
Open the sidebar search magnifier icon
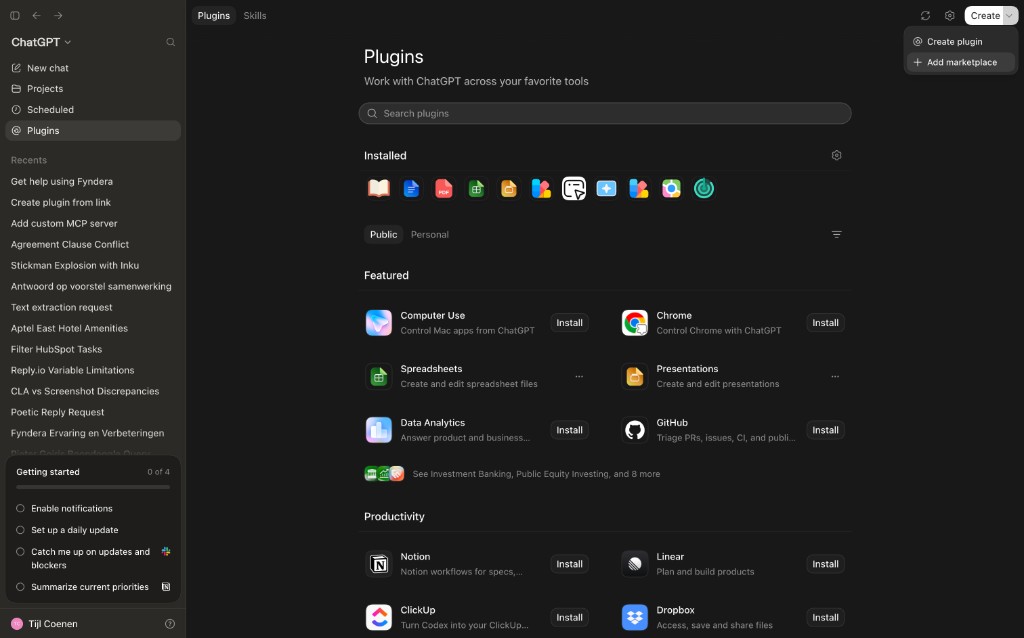coord(170,42)
